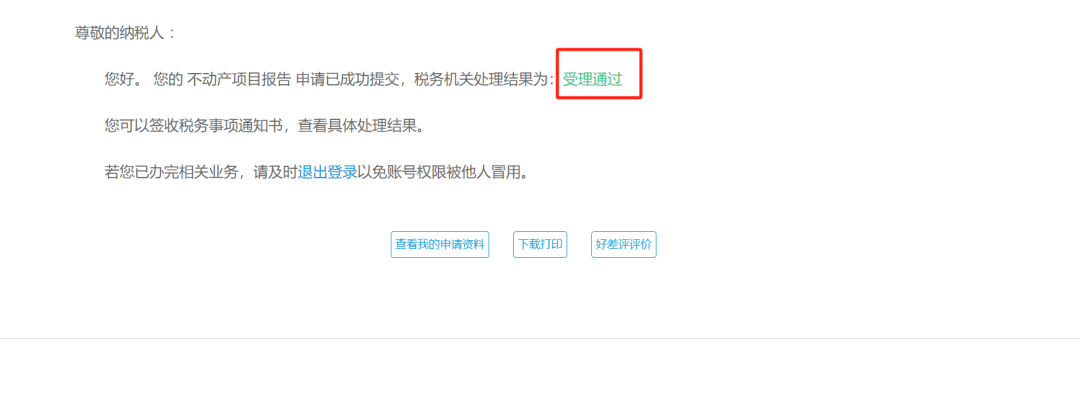
Task: Click the 申请已成功提交 text
Action: click(348, 79)
